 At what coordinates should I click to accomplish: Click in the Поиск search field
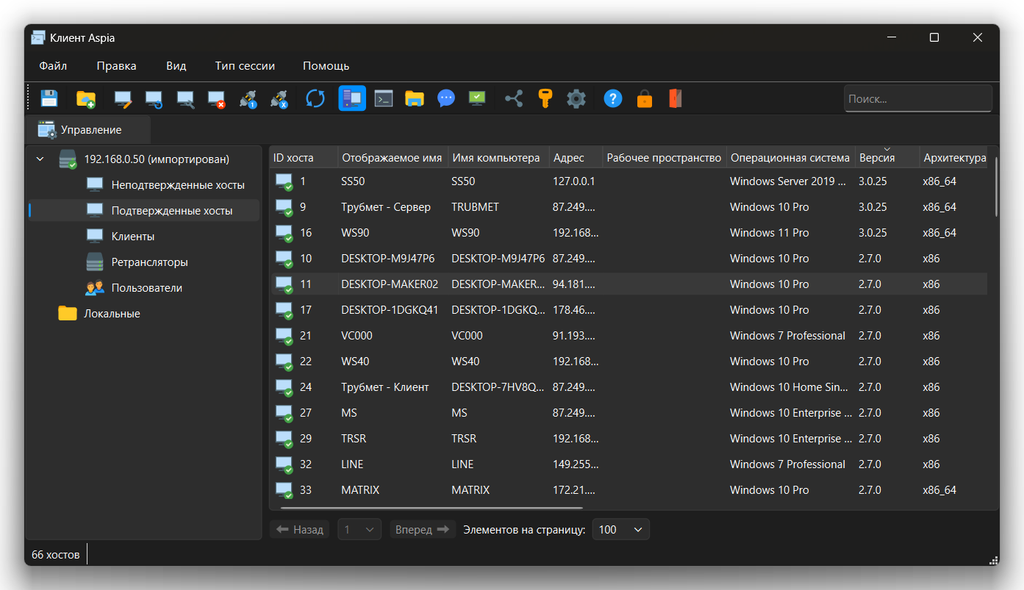pos(918,99)
